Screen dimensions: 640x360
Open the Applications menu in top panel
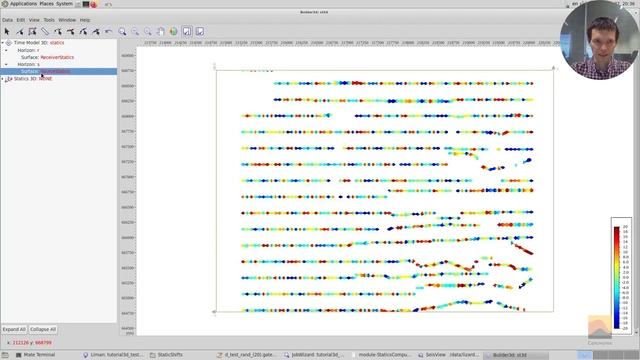23,4
